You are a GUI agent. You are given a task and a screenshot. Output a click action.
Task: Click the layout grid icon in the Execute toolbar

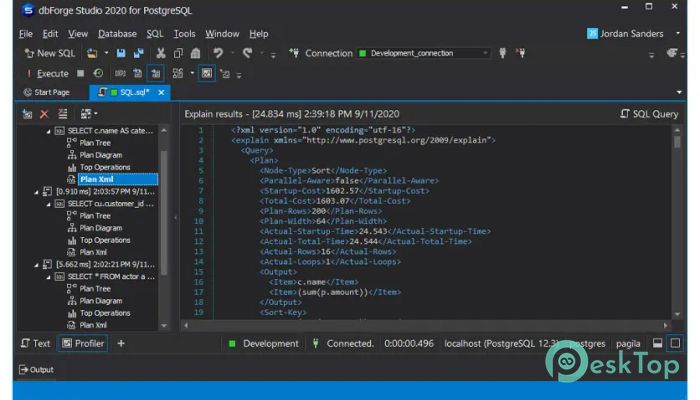(x=178, y=73)
